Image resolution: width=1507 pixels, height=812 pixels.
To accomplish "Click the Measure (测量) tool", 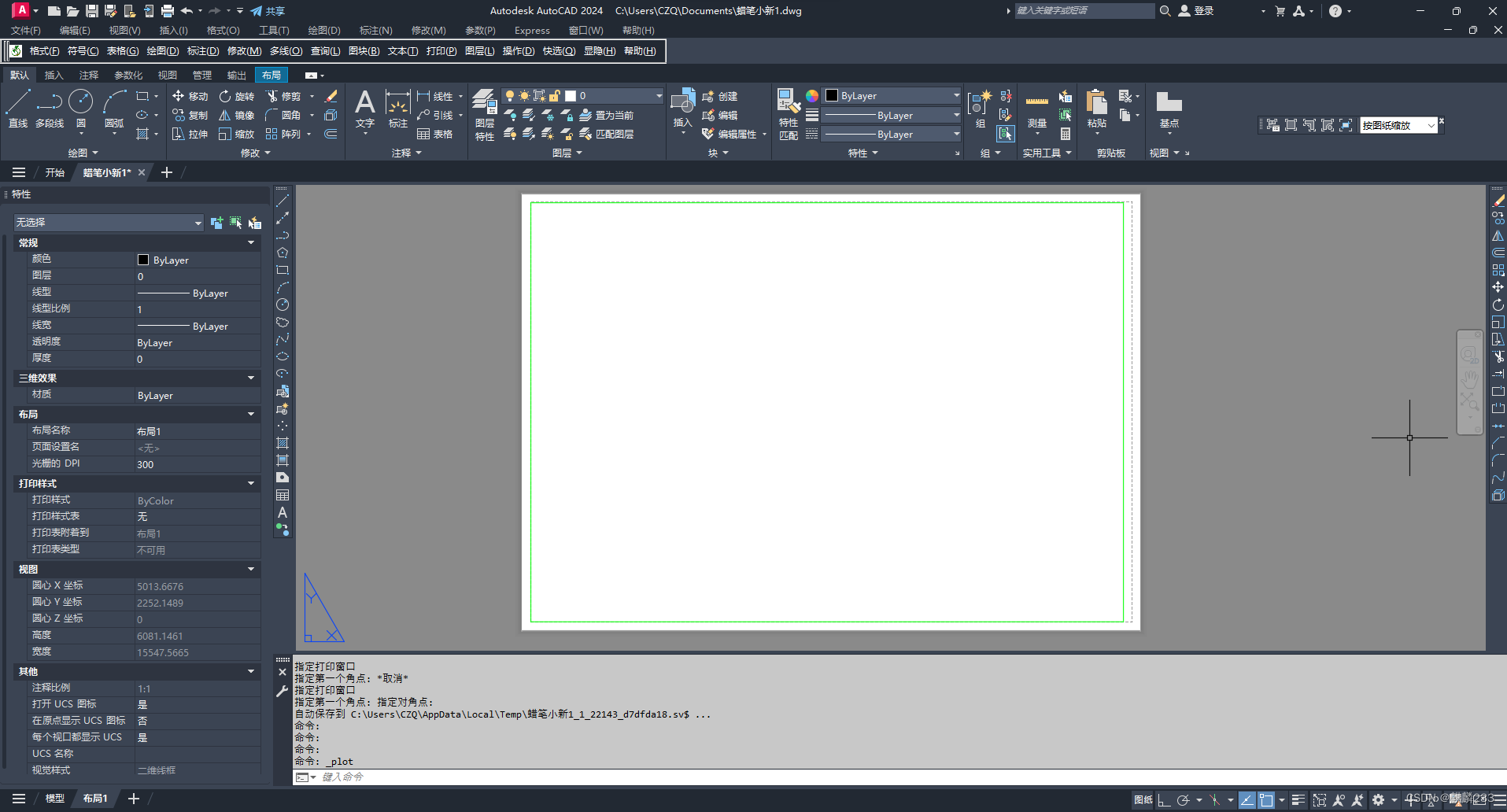I will point(1037,110).
